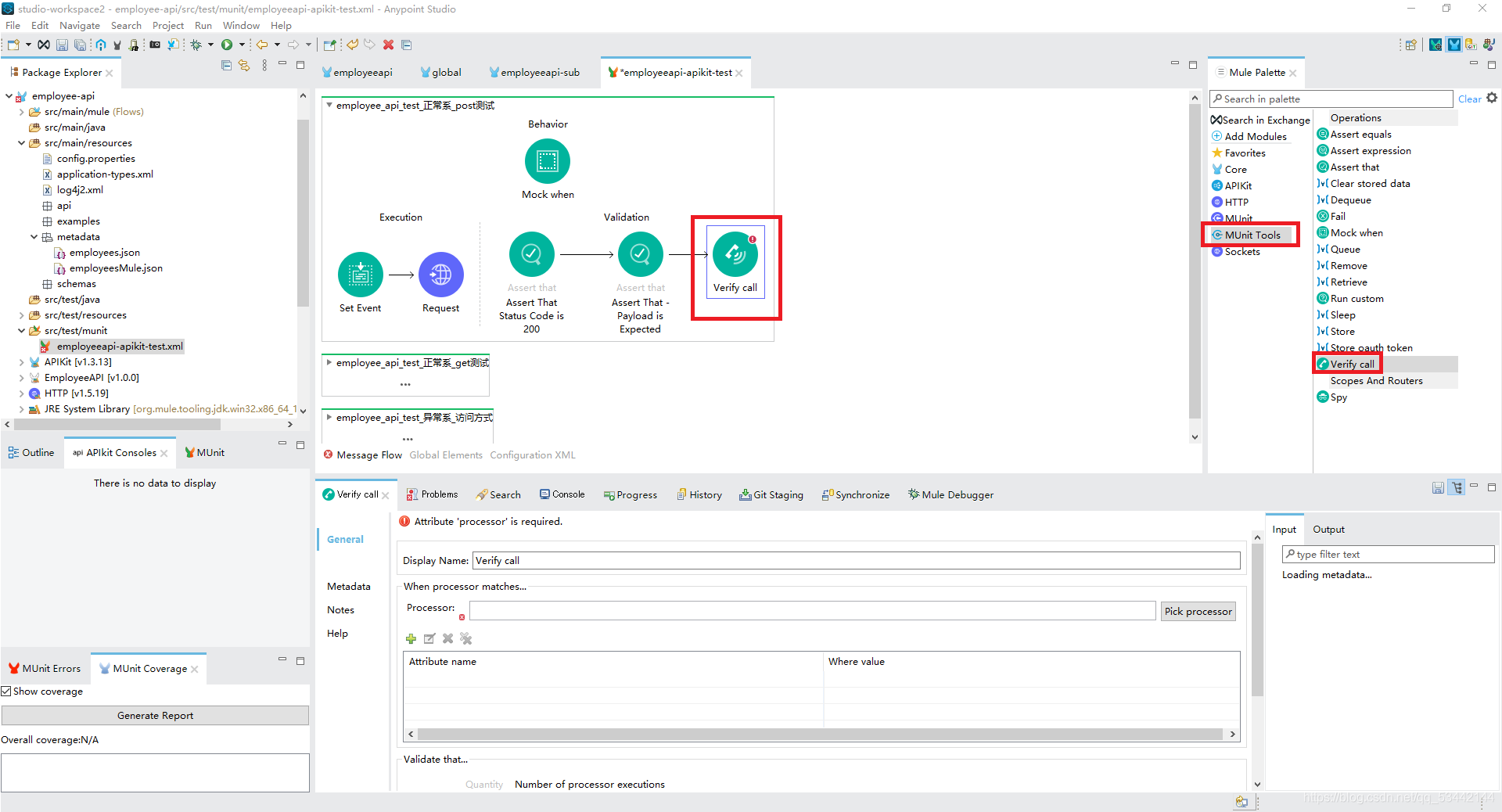This screenshot has height=812, width=1502.
Task: Open employeeapi-apikit-test.xml in Package Explorer
Action: [119, 346]
